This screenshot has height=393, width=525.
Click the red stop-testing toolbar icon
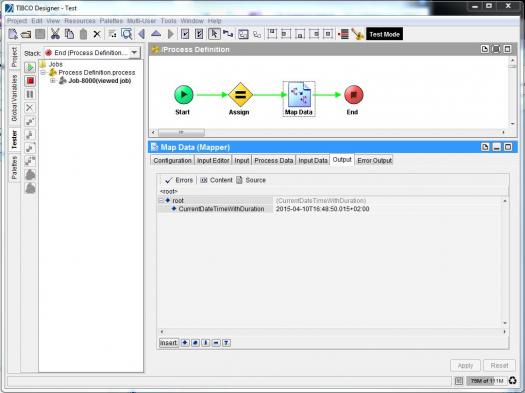[344, 34]
